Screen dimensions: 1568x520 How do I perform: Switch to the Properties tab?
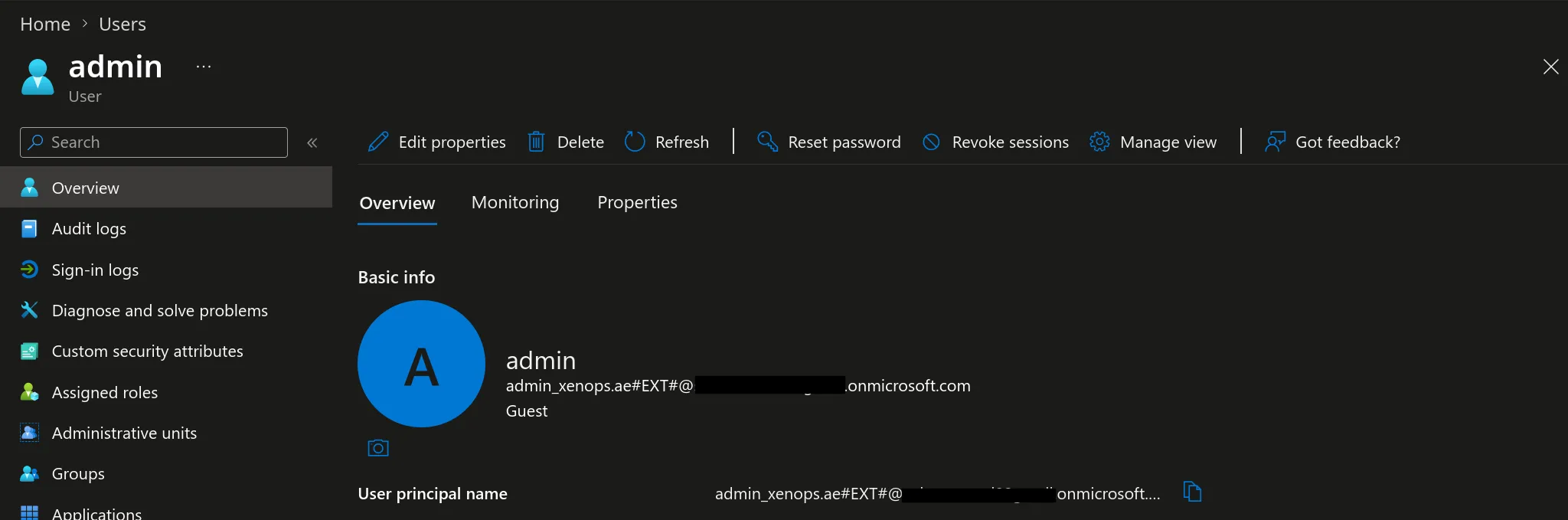point(637,202)
